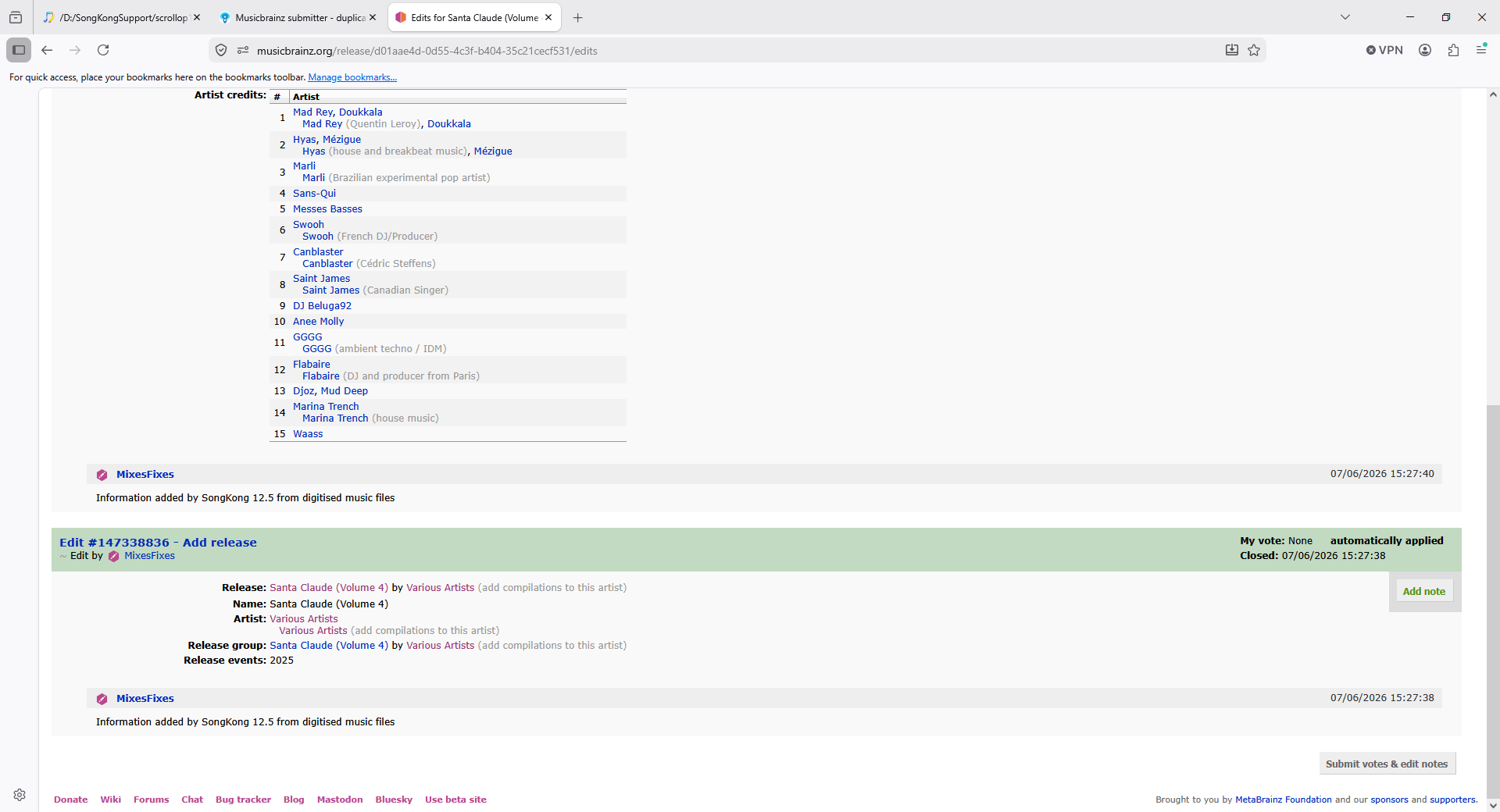Open the Messes Basses artist link
The height and width of the screenshot is (812, 1500).
327,209
